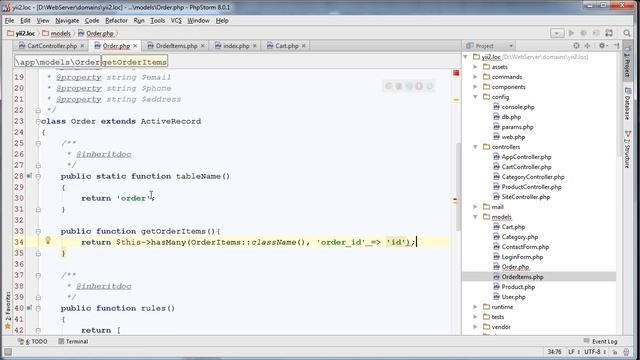
Task: Open the VCS menu
Action: pyautogui.click(x=176, y=20)
